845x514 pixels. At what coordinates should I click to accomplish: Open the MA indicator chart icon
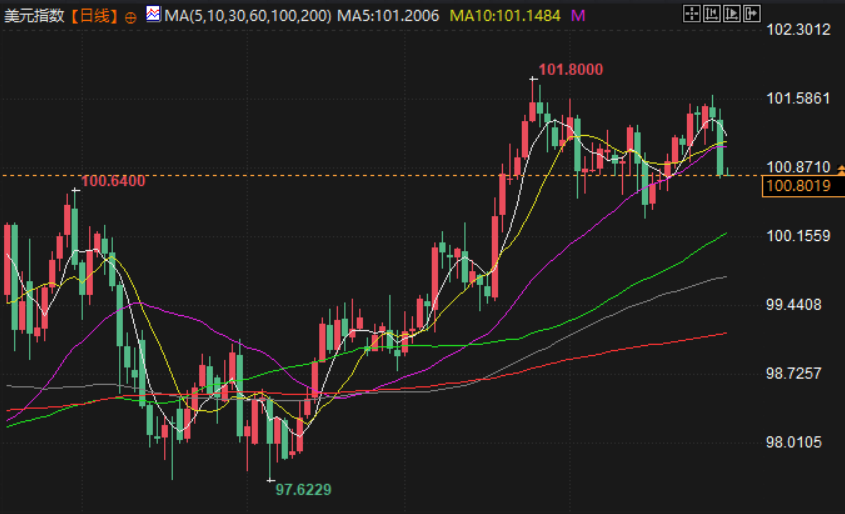pos(153,14)
